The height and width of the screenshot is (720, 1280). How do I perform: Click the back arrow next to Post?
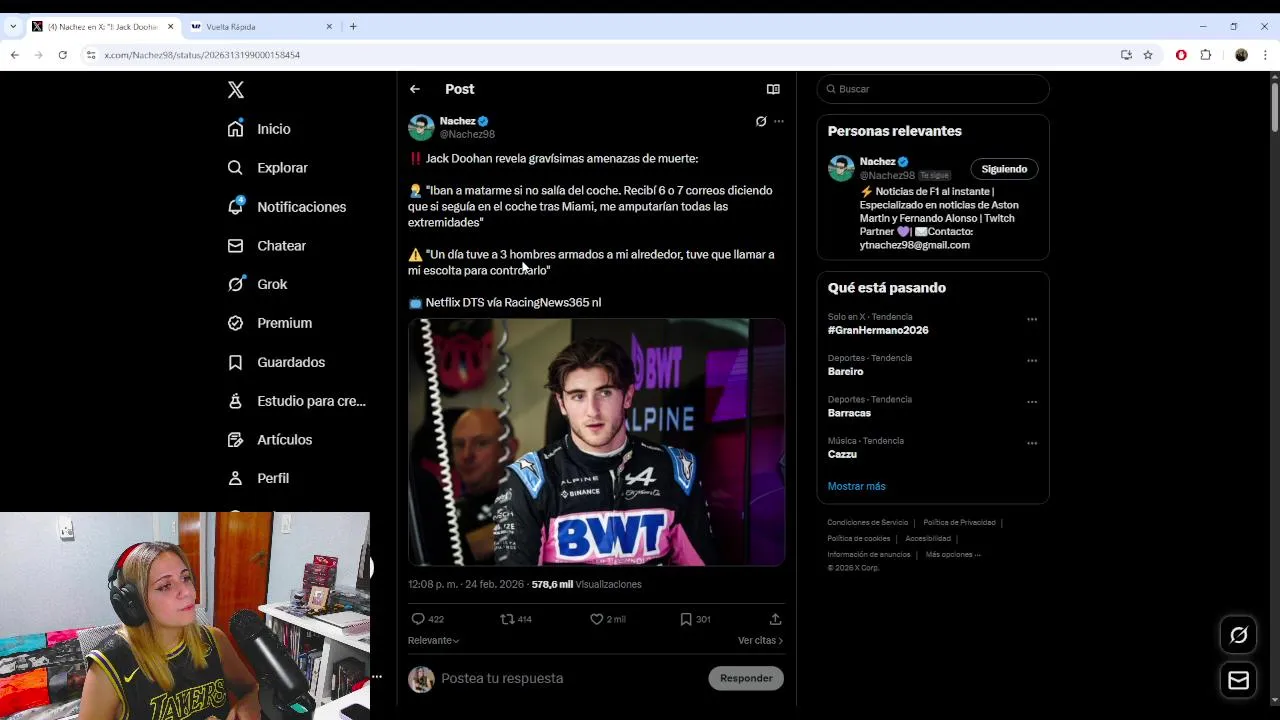[415, 89]
